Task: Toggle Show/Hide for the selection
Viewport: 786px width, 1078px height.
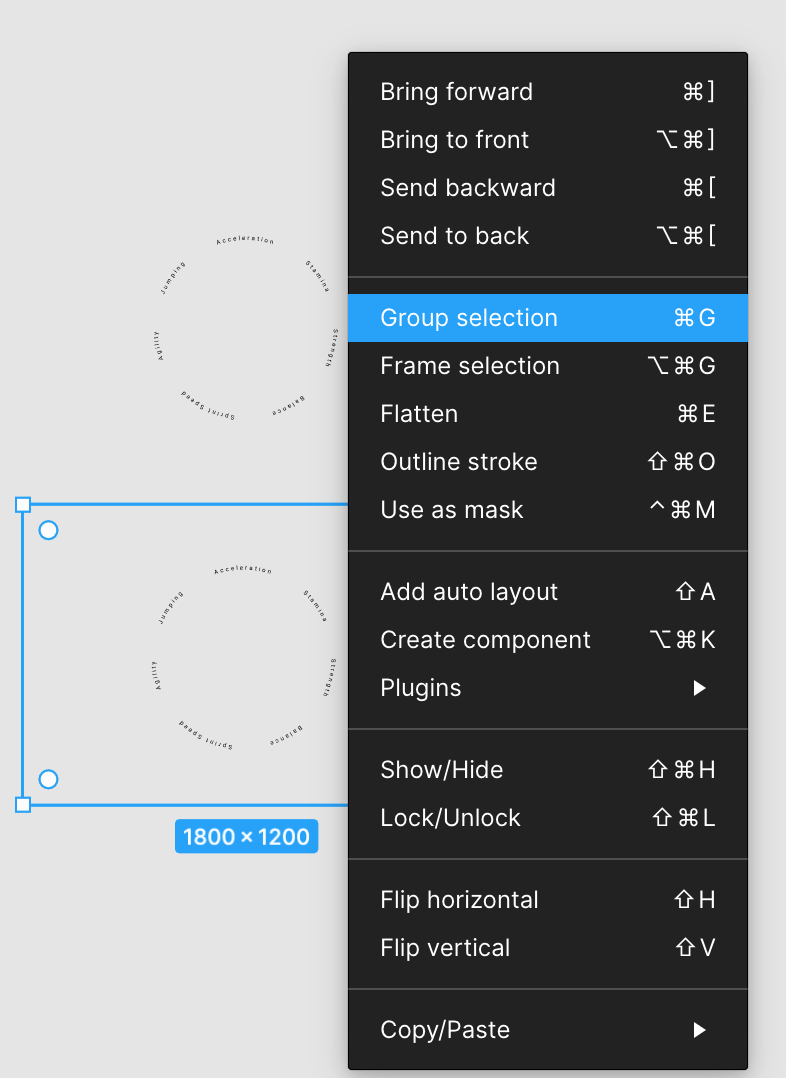Action: coord(441,770)
